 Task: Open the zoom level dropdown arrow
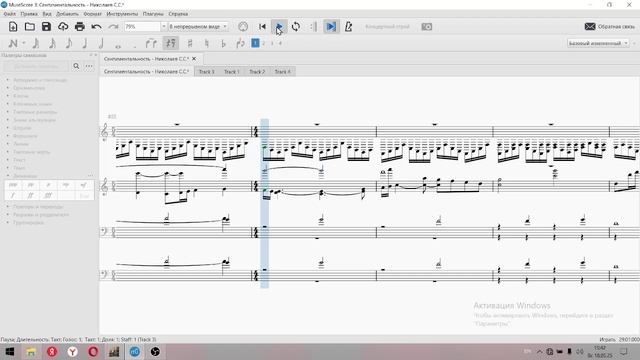[164, 27]
